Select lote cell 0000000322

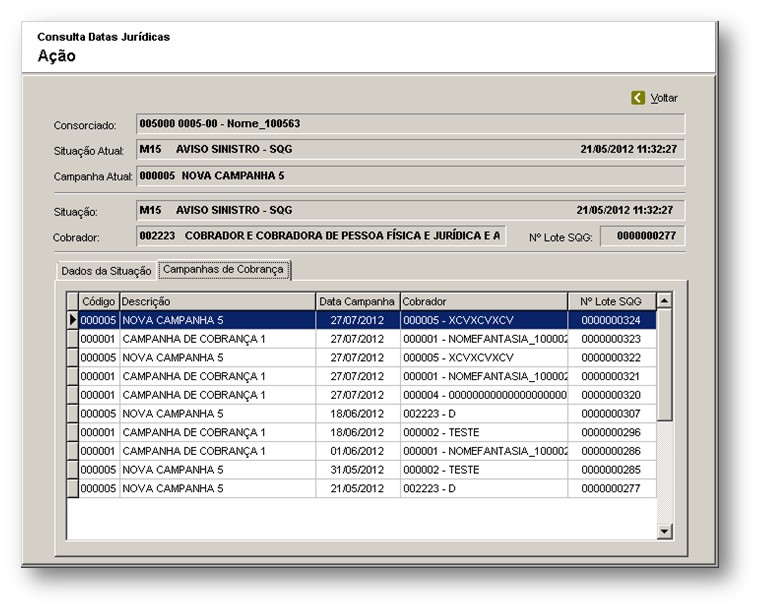(x=612, y=358)
